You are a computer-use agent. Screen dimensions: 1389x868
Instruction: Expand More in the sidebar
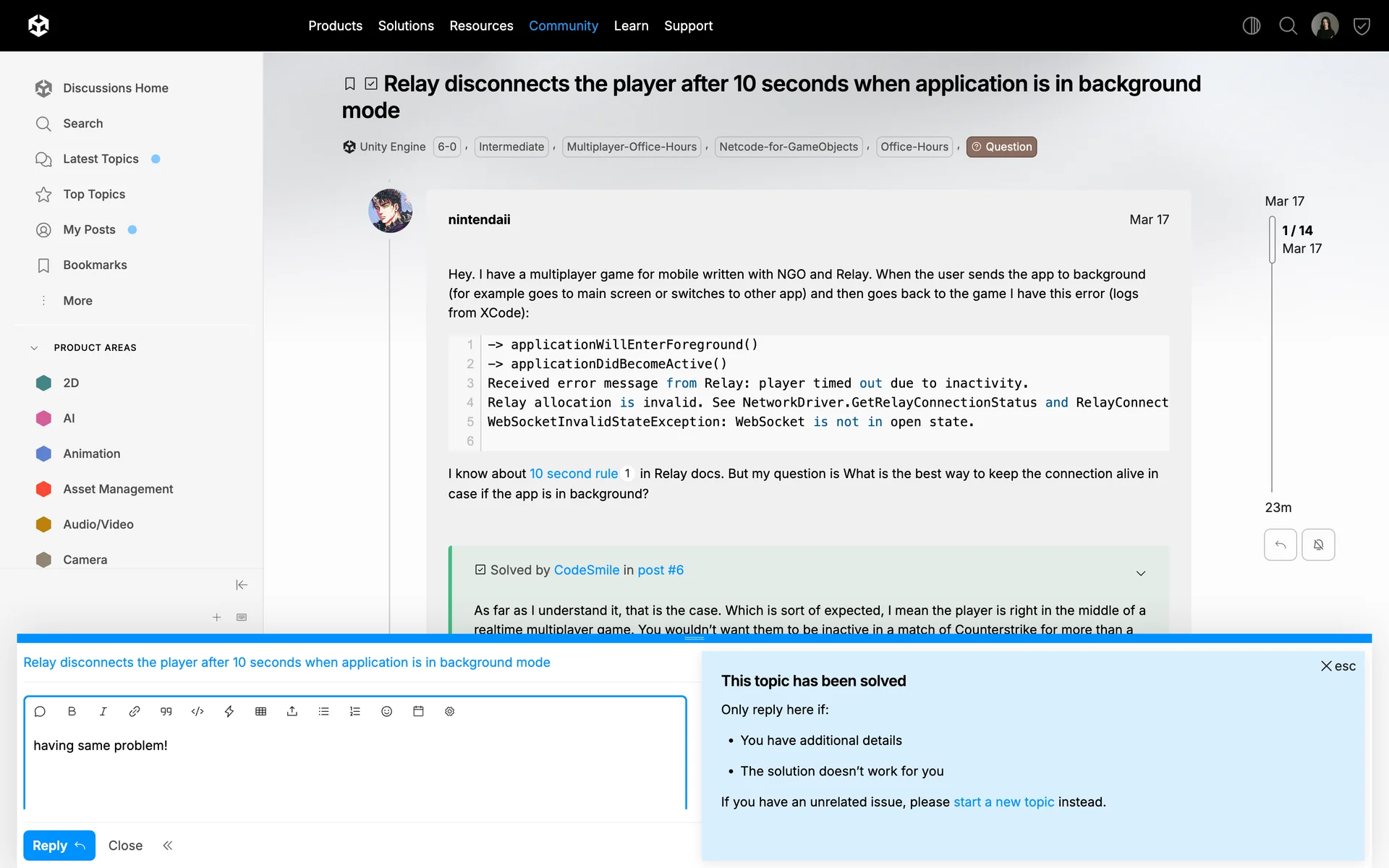tap(77, 301)
